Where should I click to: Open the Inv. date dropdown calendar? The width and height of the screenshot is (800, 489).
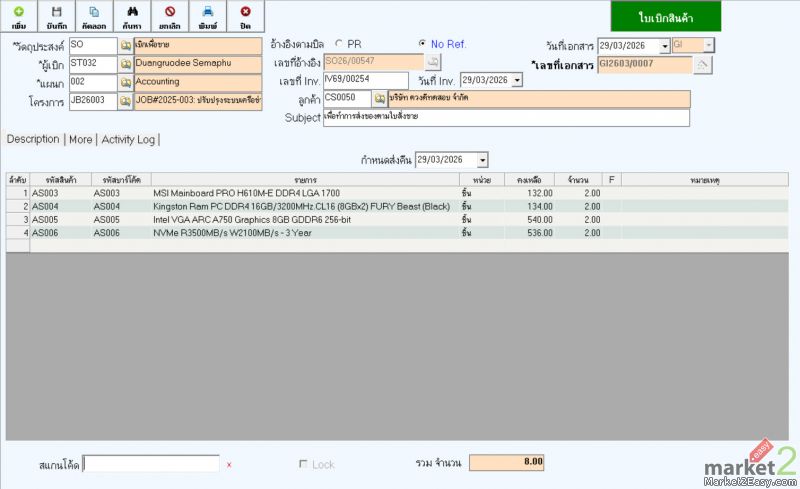click(516, 80)
